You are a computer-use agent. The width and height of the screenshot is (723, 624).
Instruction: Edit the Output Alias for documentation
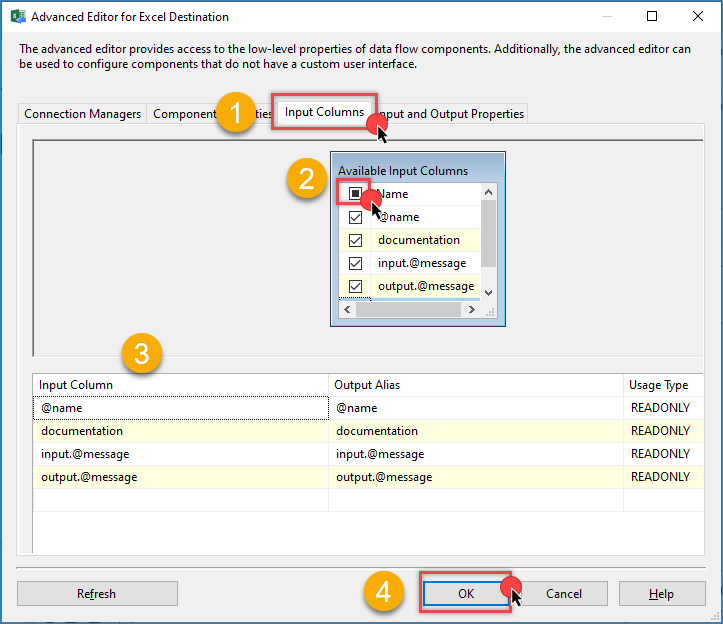476,431
